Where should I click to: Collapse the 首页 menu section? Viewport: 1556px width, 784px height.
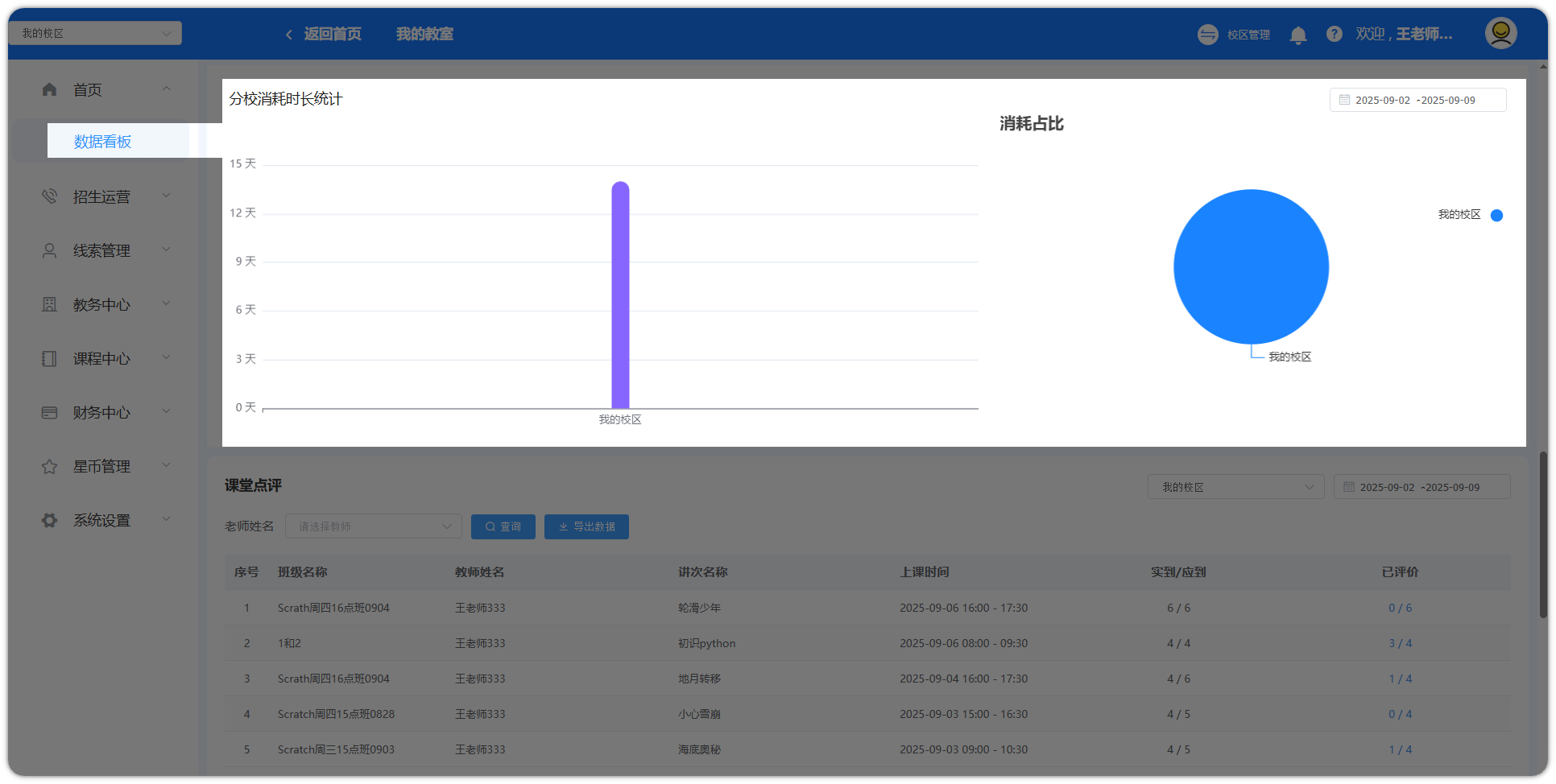167,89
